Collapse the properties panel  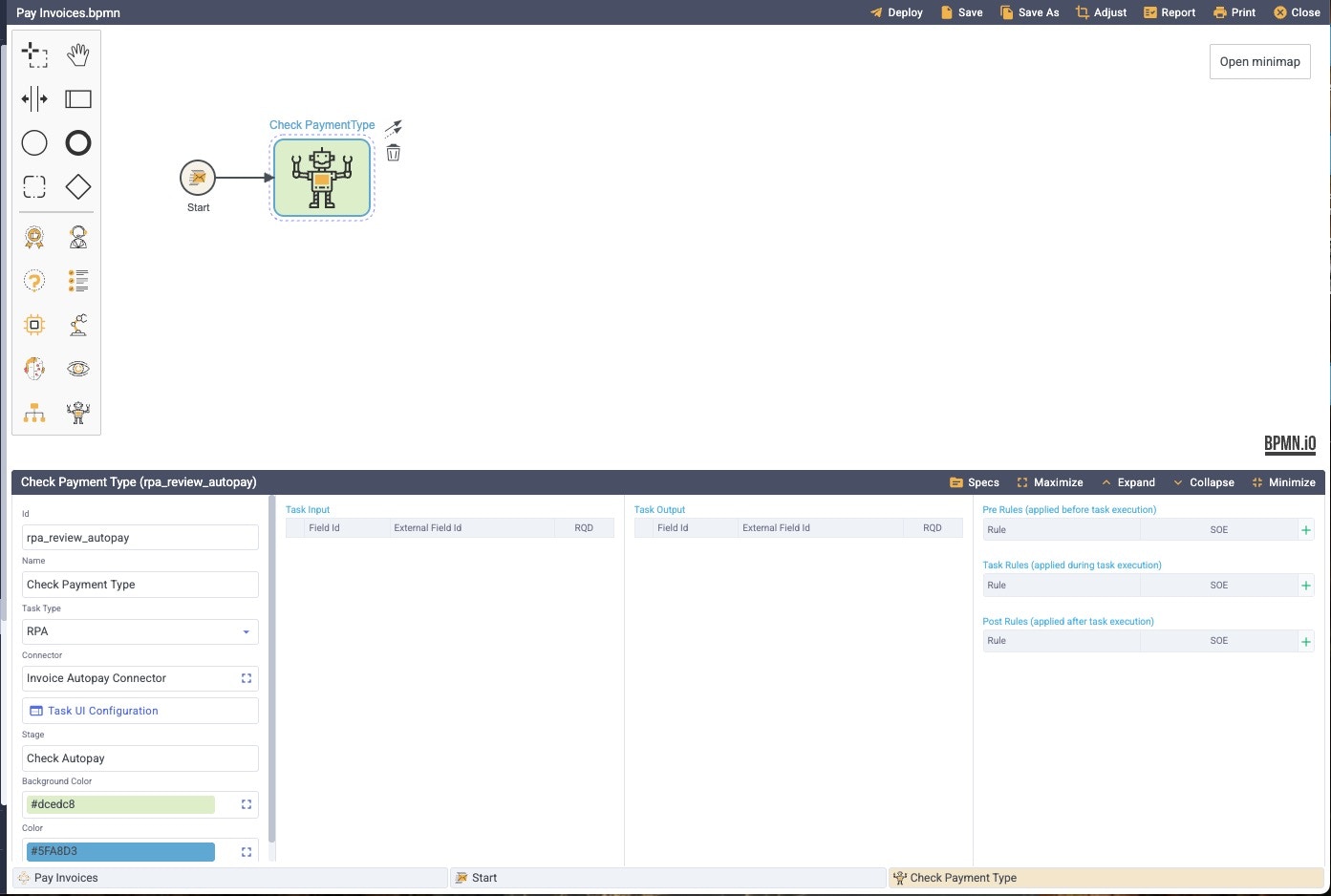click(x=1204, y=482)
